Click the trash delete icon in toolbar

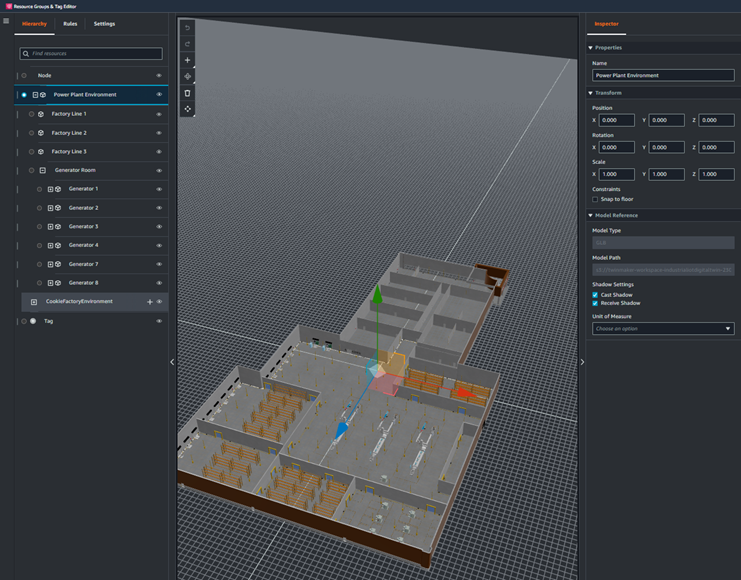pyautogui.click(x=187, y=93)
